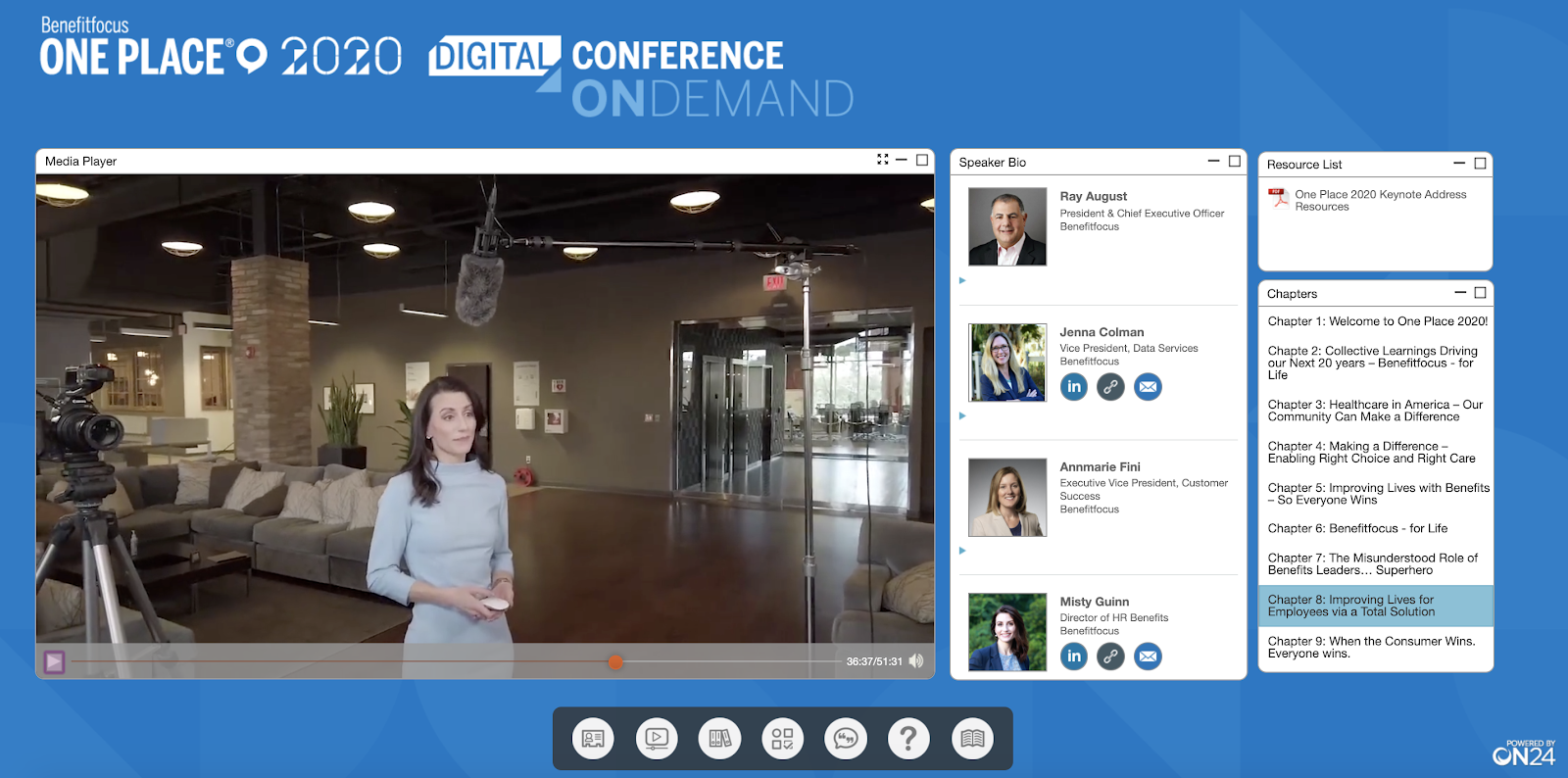1568x778 pixels.
Task: Click 'Vice President, Data Services' title text
Action: [x=1129, y=349]
